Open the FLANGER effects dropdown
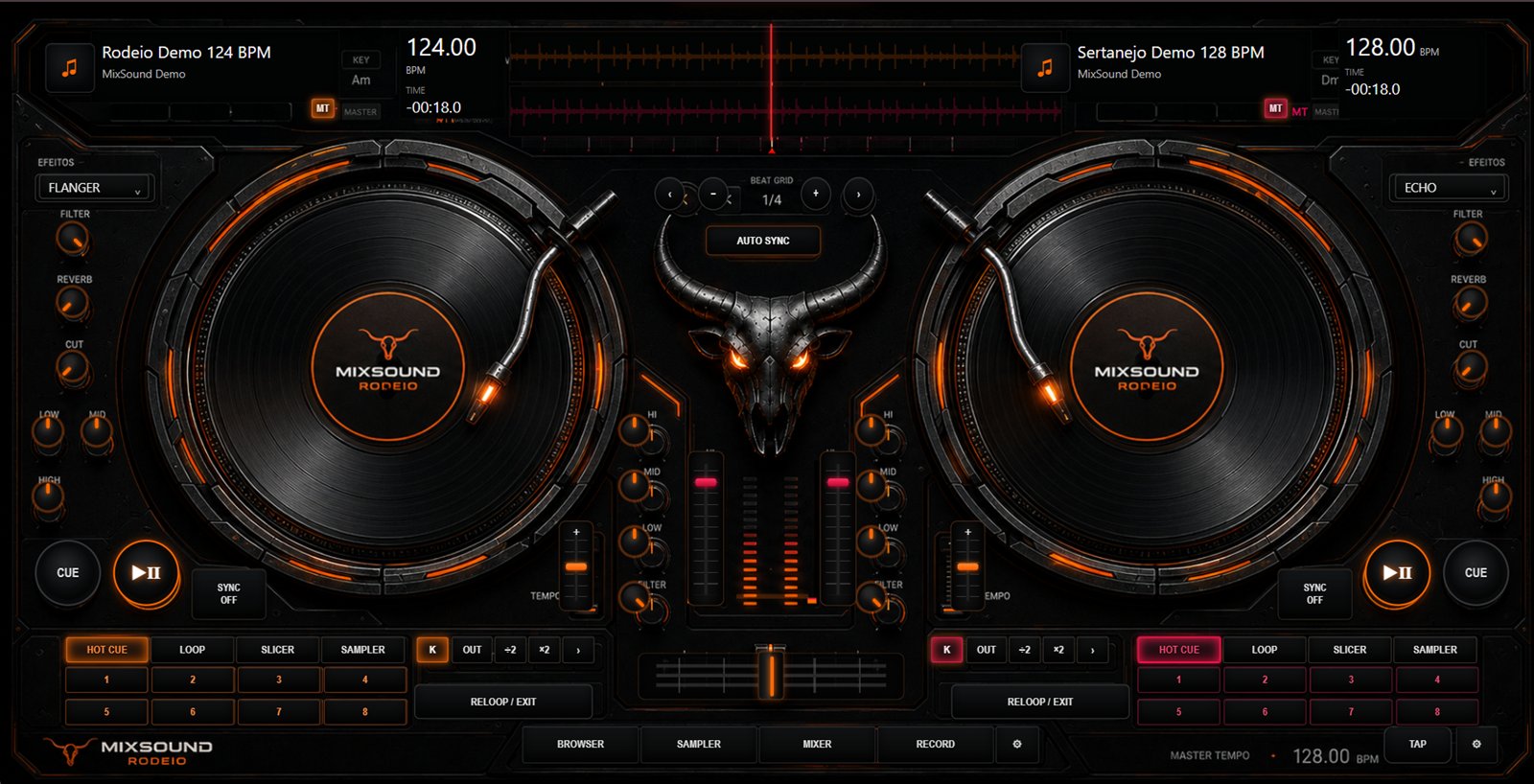The image size is (1534, 784). click(94, 188)
